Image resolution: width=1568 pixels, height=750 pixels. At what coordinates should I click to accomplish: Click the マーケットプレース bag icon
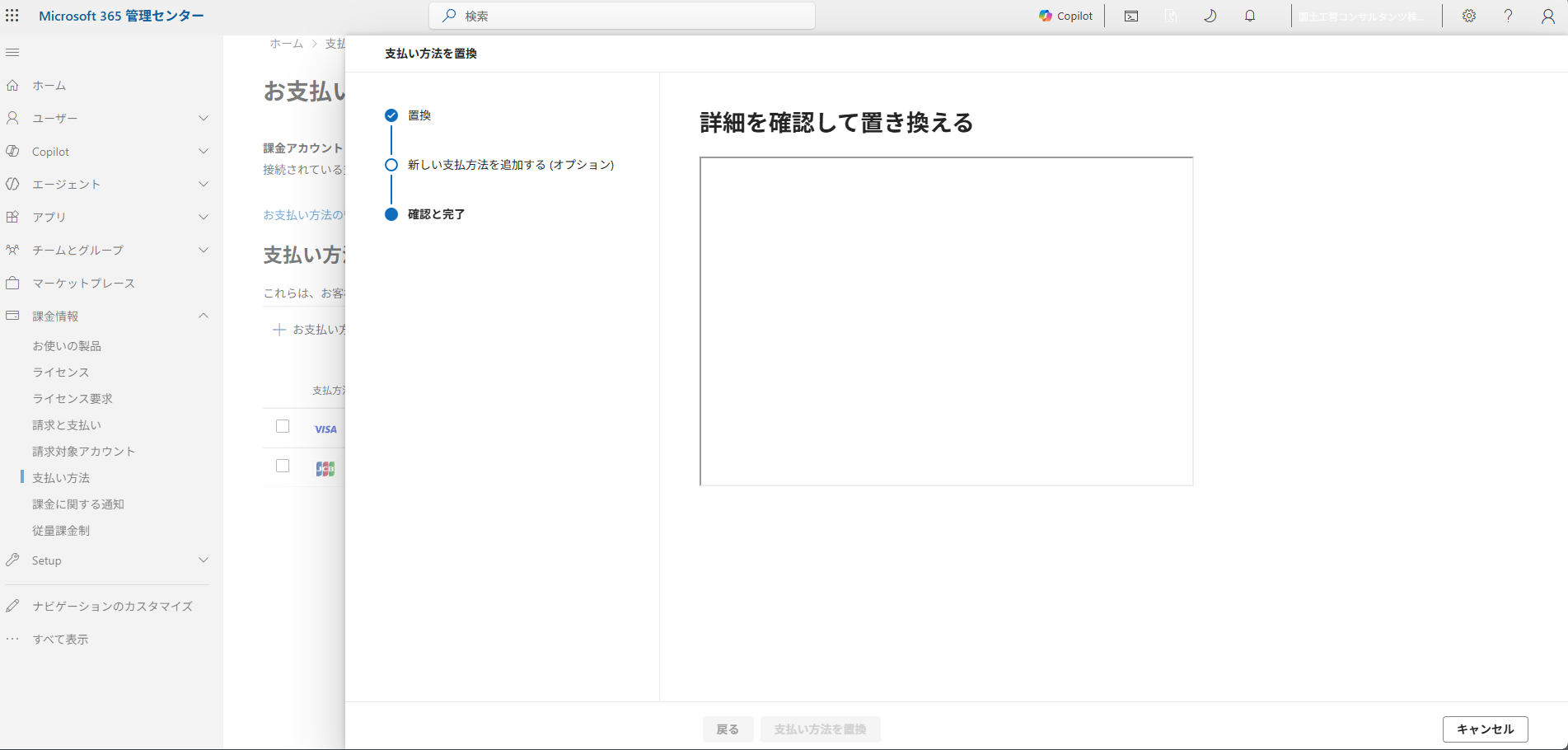pos(12,283)
